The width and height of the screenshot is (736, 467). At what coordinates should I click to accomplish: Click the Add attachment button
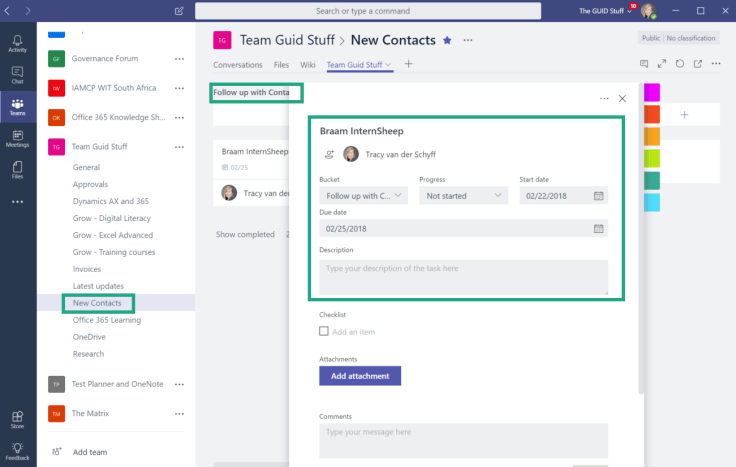[360, 375]
